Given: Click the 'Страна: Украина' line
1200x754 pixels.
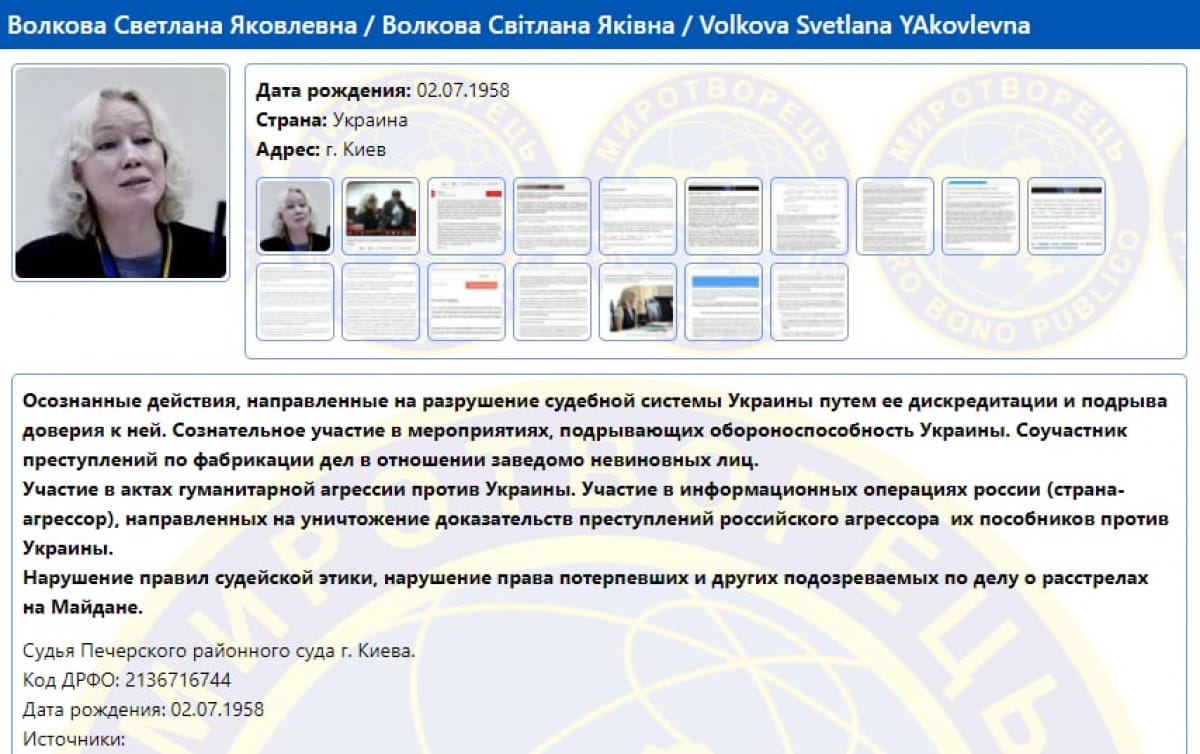Looking at the screenshot, I should tap(332, 120).
